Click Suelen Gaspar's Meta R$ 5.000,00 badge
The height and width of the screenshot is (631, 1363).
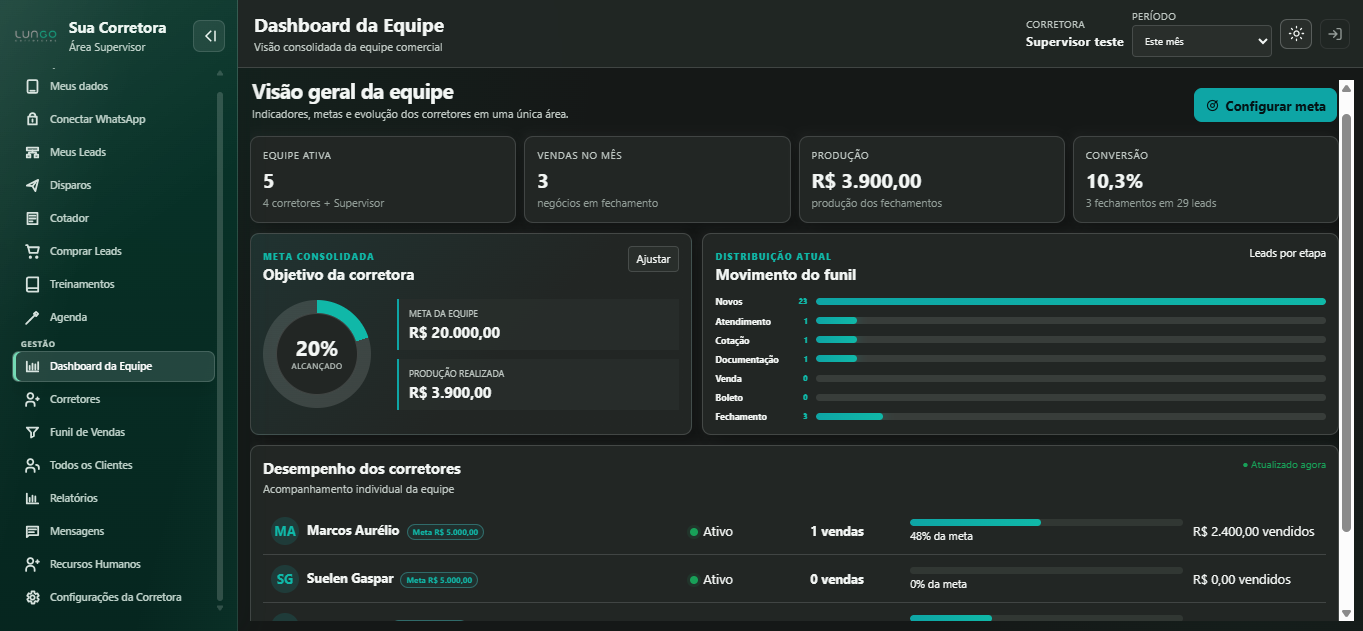pyautogui.click(x=439, y=580)
